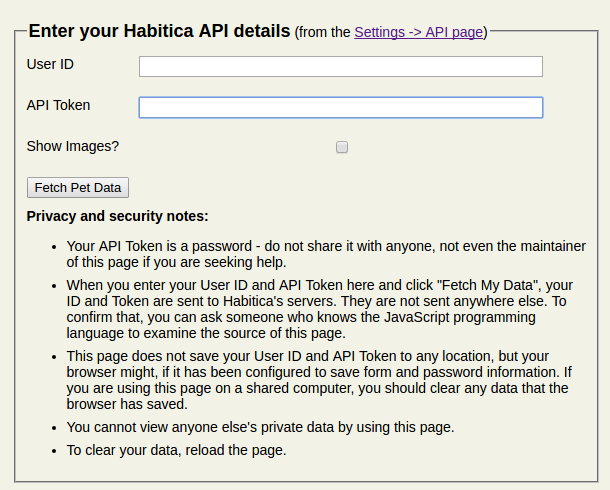Click the Enter your Habitica API details heading

[x=160, y=31]
